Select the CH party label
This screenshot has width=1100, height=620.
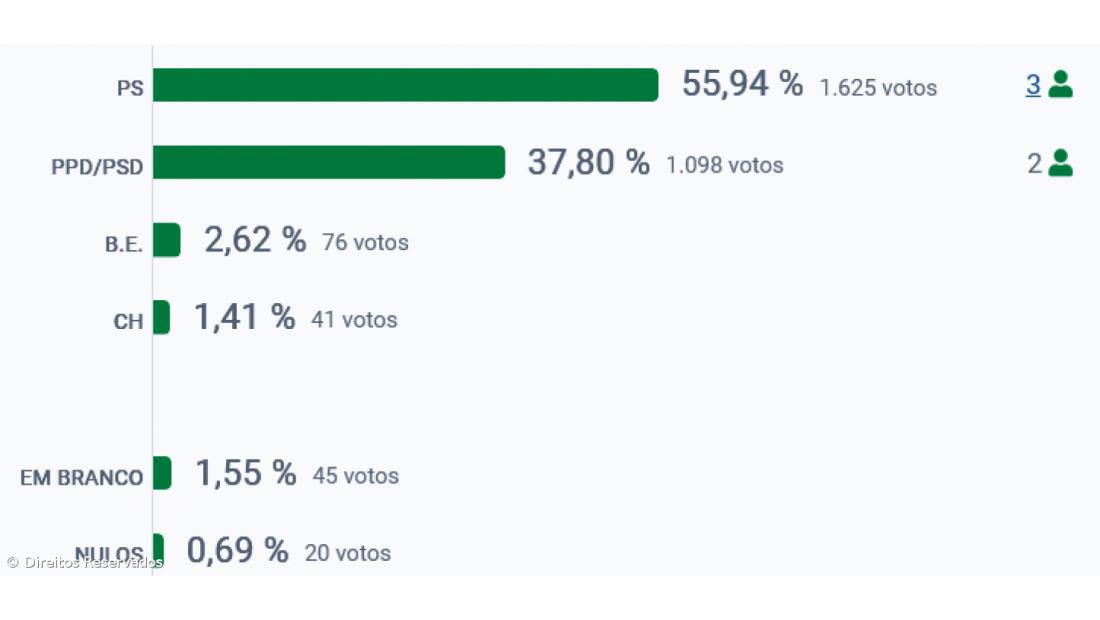coord(128,322)
